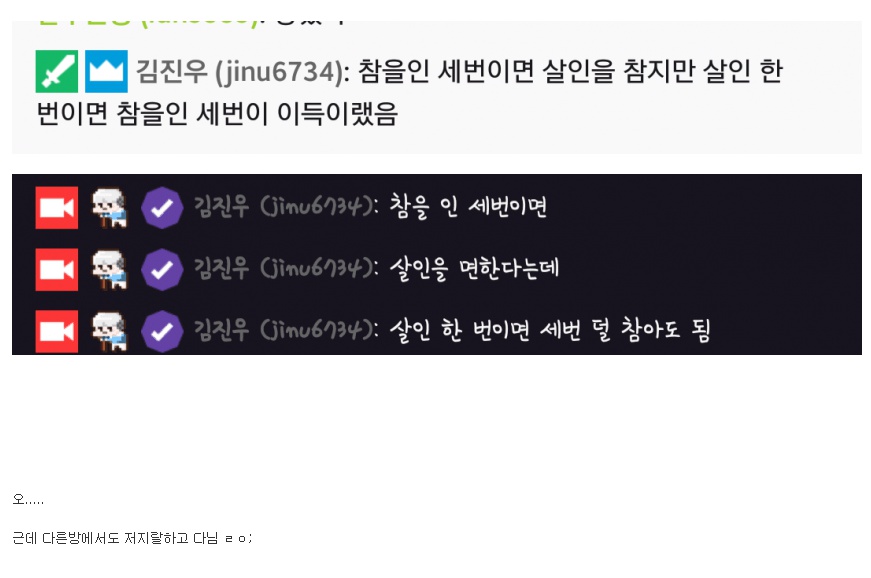Screen dimensions: 871x578
Task: Click red camera icon beside '살인을 면한다는데'
Action: 57,269
